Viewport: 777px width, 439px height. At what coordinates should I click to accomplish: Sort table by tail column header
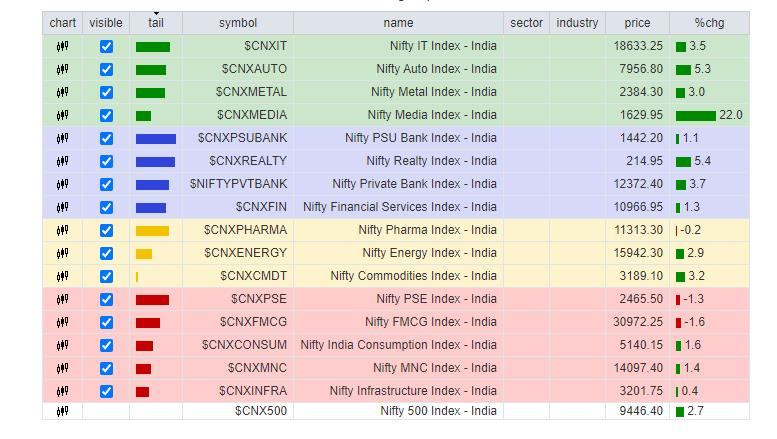[156, 23]
